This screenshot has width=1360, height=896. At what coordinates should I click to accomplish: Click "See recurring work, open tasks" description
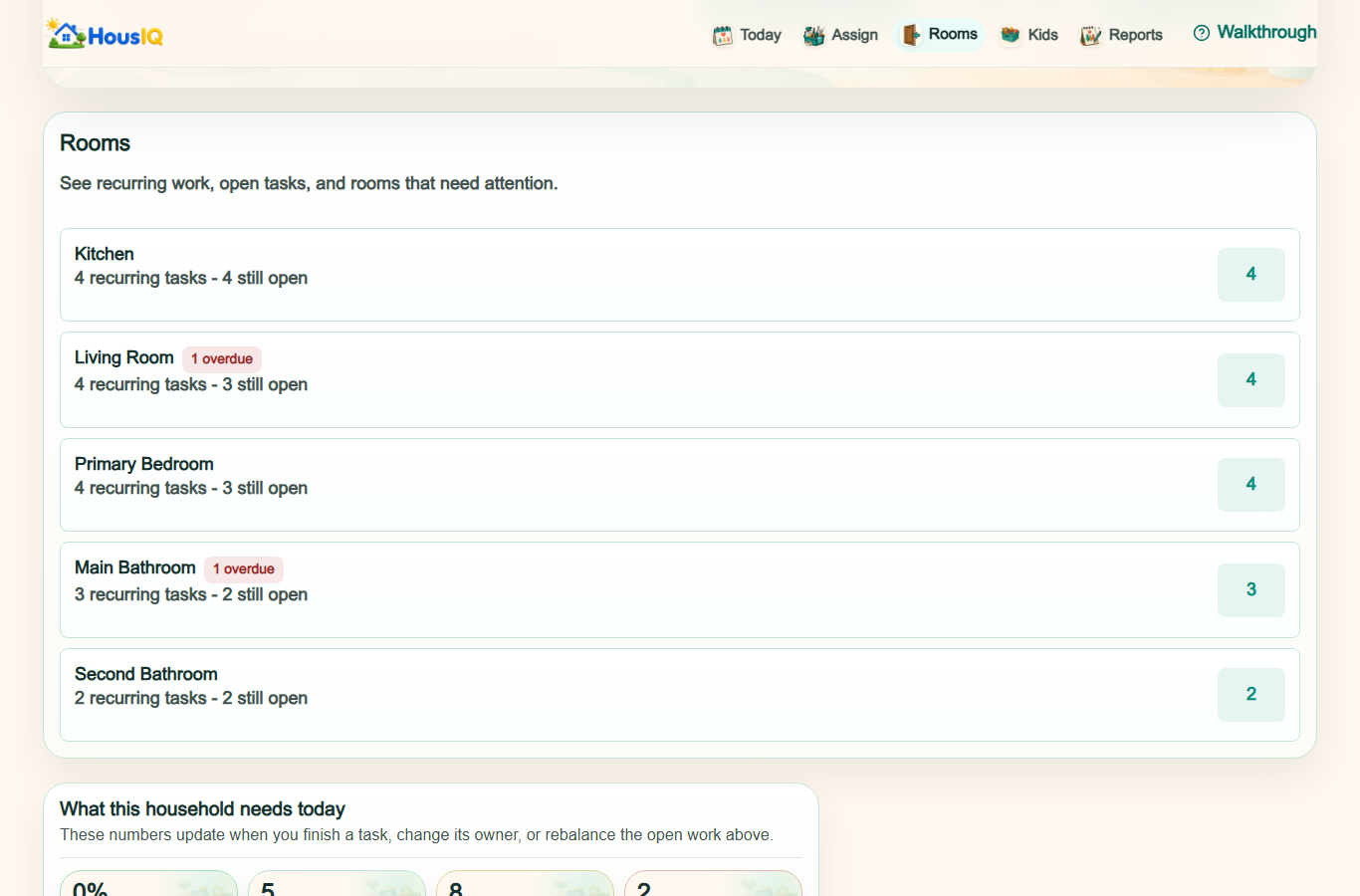point(309,183)
